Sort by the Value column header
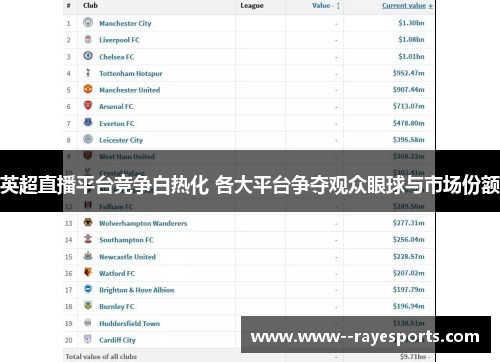This screenshot has height=362, width=500. click(326, 5)
